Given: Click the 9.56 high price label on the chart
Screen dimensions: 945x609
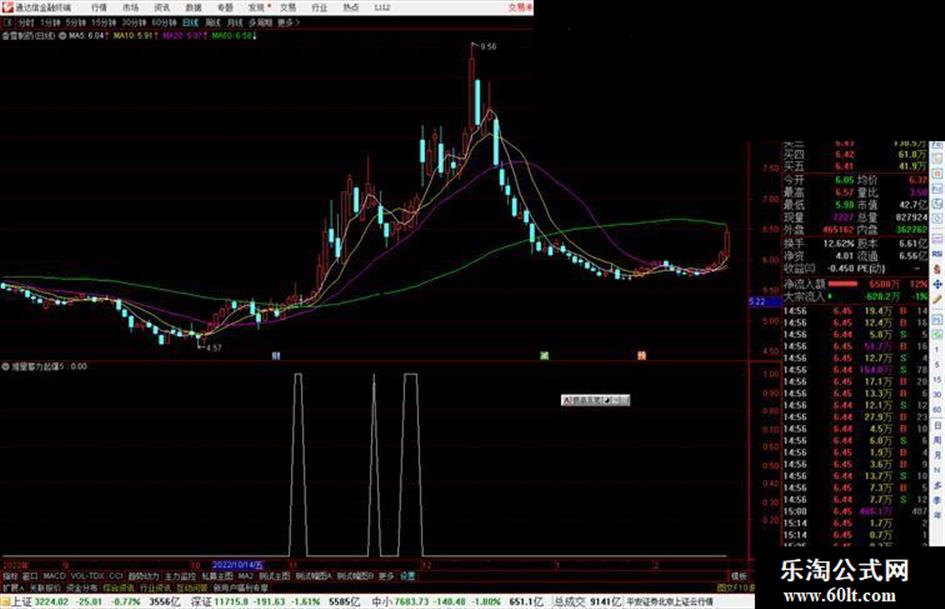Looking at the screenshot, I should [x=489, y=46].
